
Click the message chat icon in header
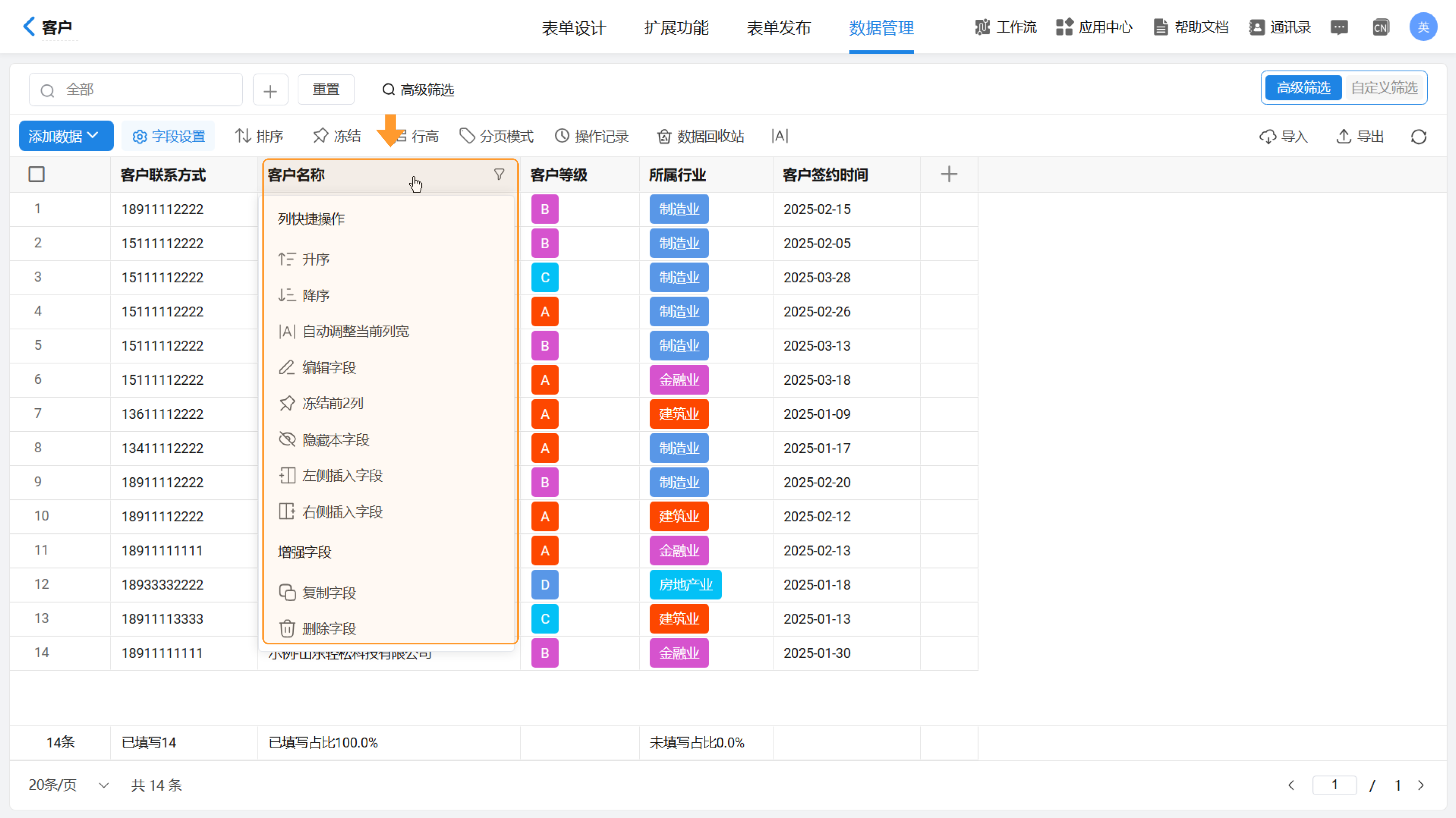pos(1339,27)
